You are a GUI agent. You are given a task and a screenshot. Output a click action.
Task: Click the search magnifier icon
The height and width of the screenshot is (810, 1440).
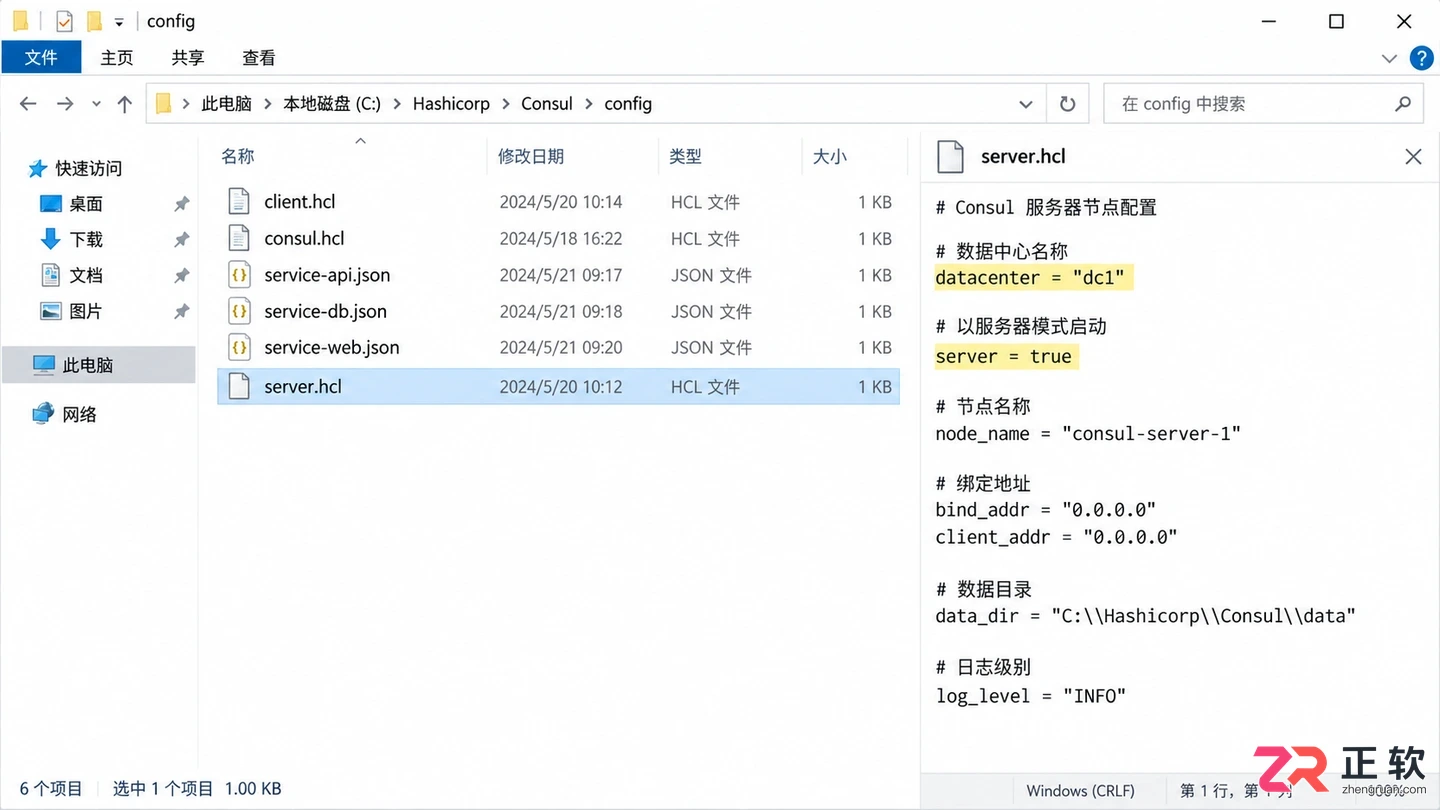1403,104
